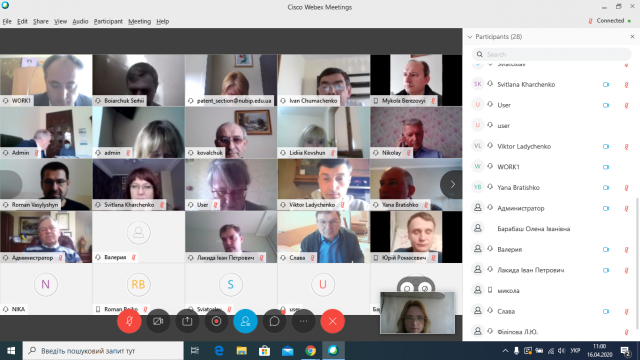The width and height of the screenshot is (640, 360).
Task: Open the more options ellipsis button
Action: [303, 321]
